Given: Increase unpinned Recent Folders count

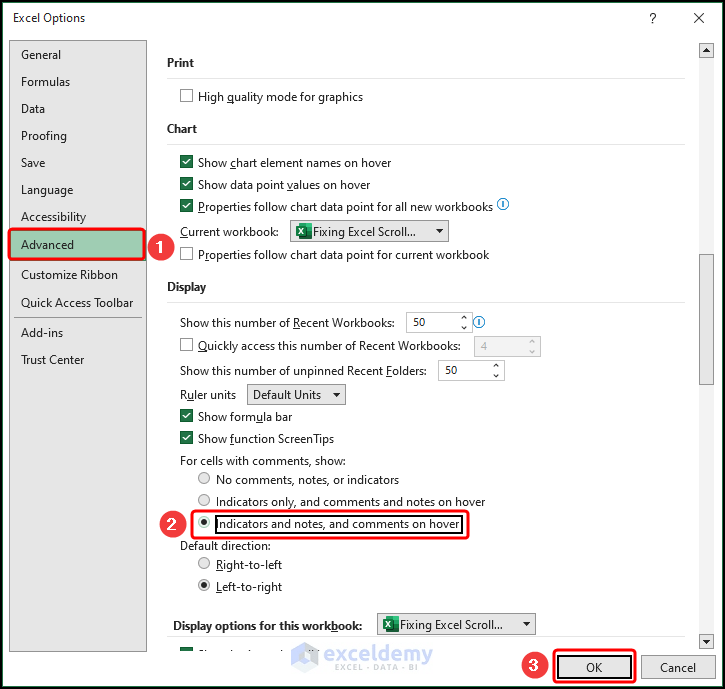Looking at the screenshot, I should [x=496, y=366].
